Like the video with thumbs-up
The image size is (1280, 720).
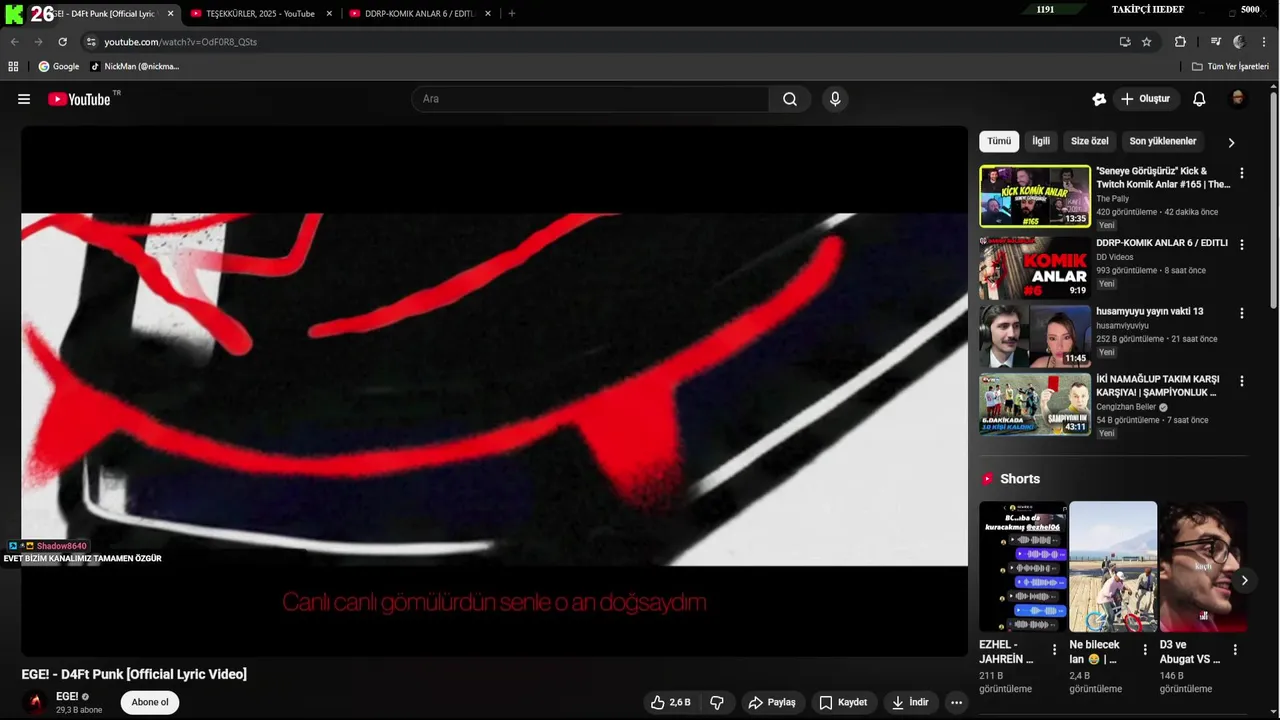pyautogui.click(x=671, y=702)
